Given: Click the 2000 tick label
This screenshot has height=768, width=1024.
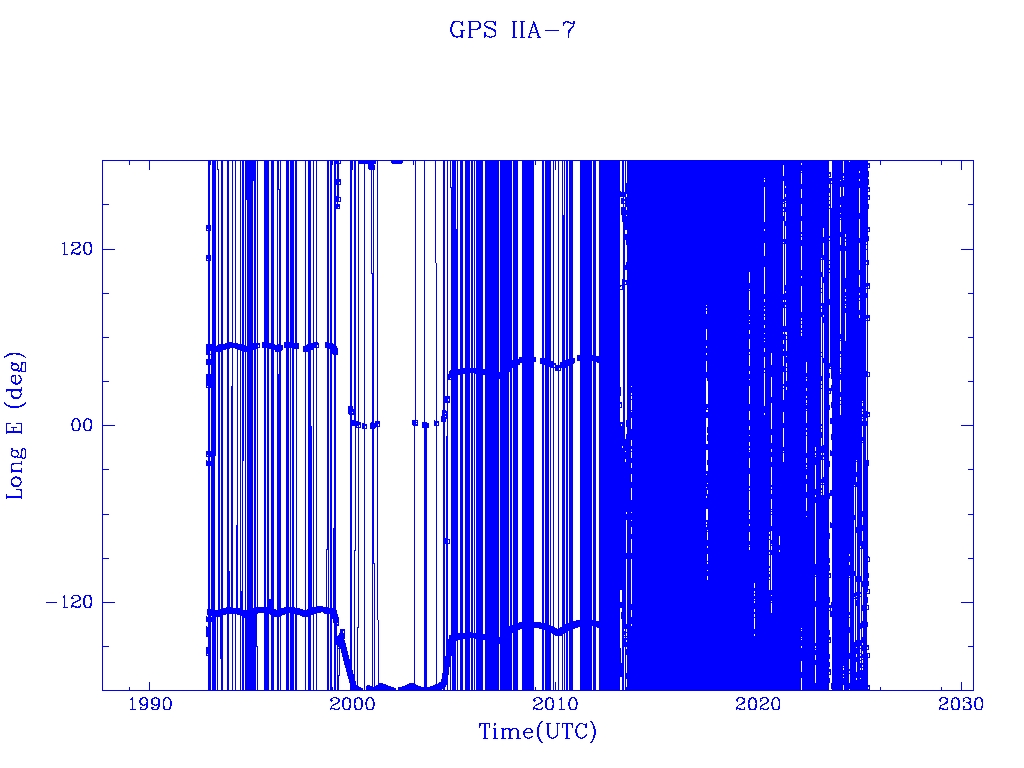Looking at the screenshot, I should click(x=353, y=704).
